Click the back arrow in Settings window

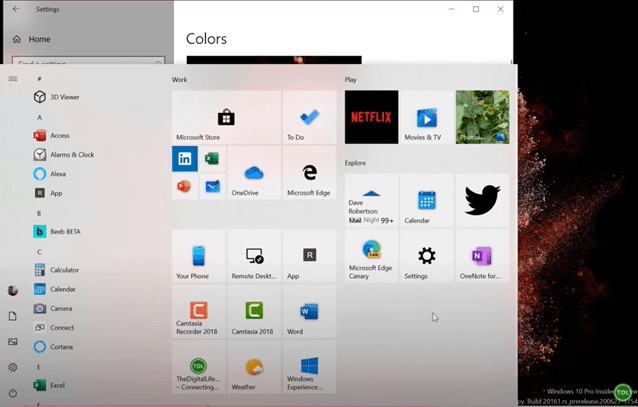[16, 9]
